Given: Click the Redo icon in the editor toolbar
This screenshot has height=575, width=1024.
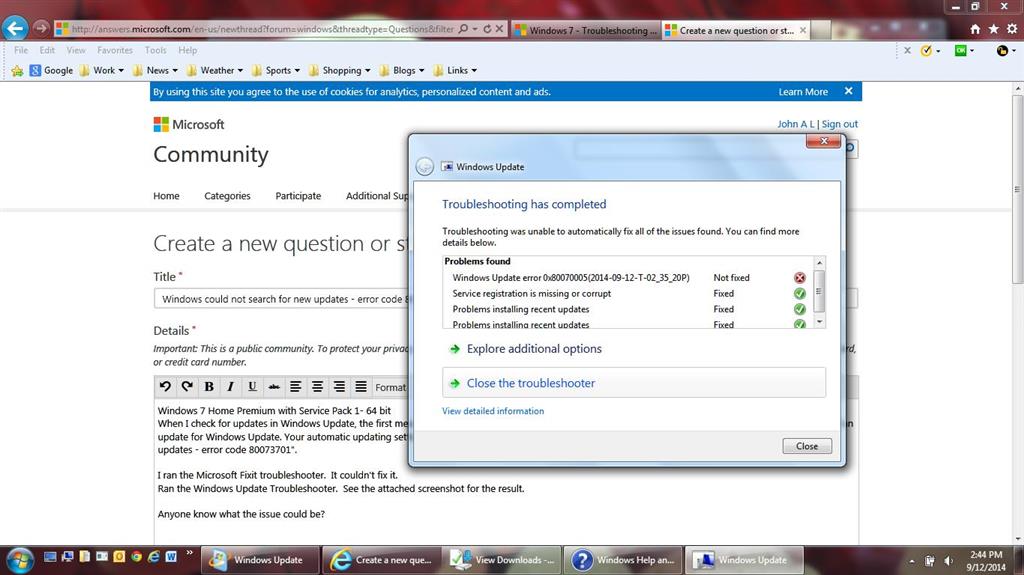Looking at the screenshot, I should point(187,387).
